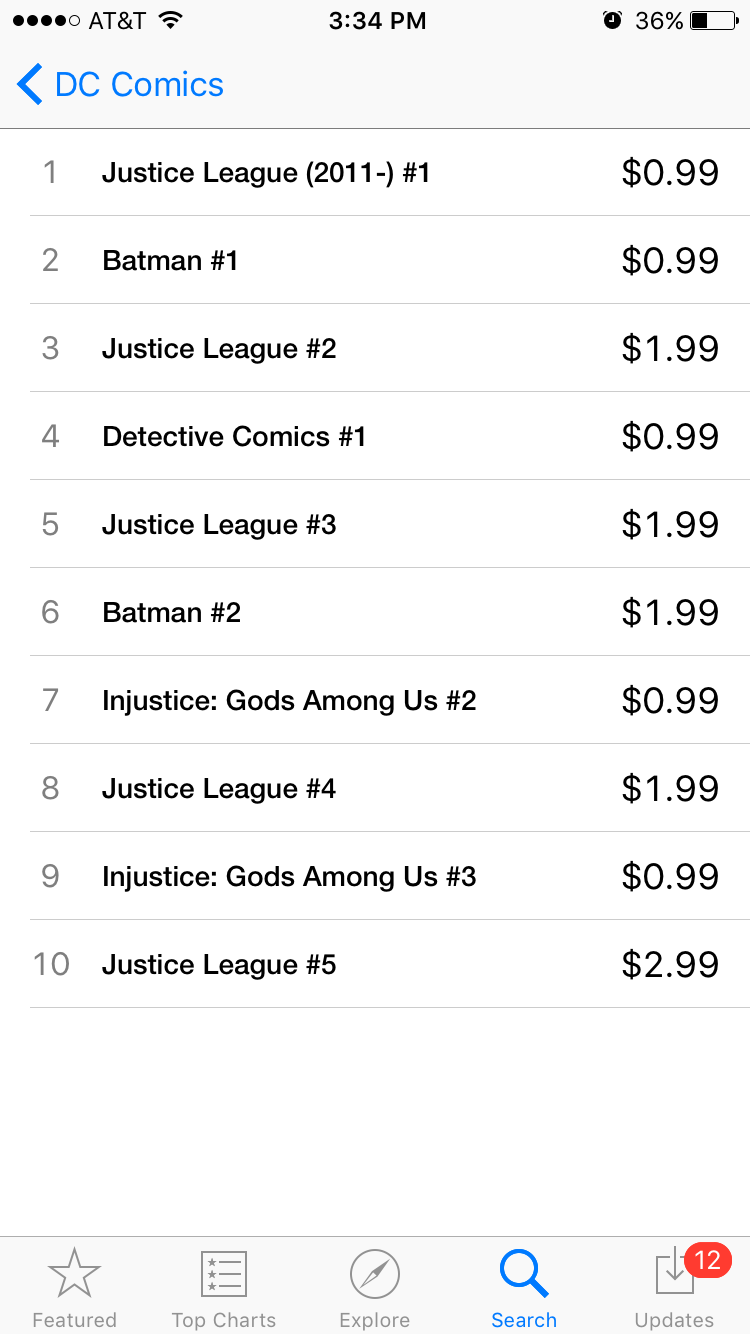Image resolution: width=750 pixels, height=1334 pixels.
Task: Open Batman #1 entry
Action: pos(375,260)
